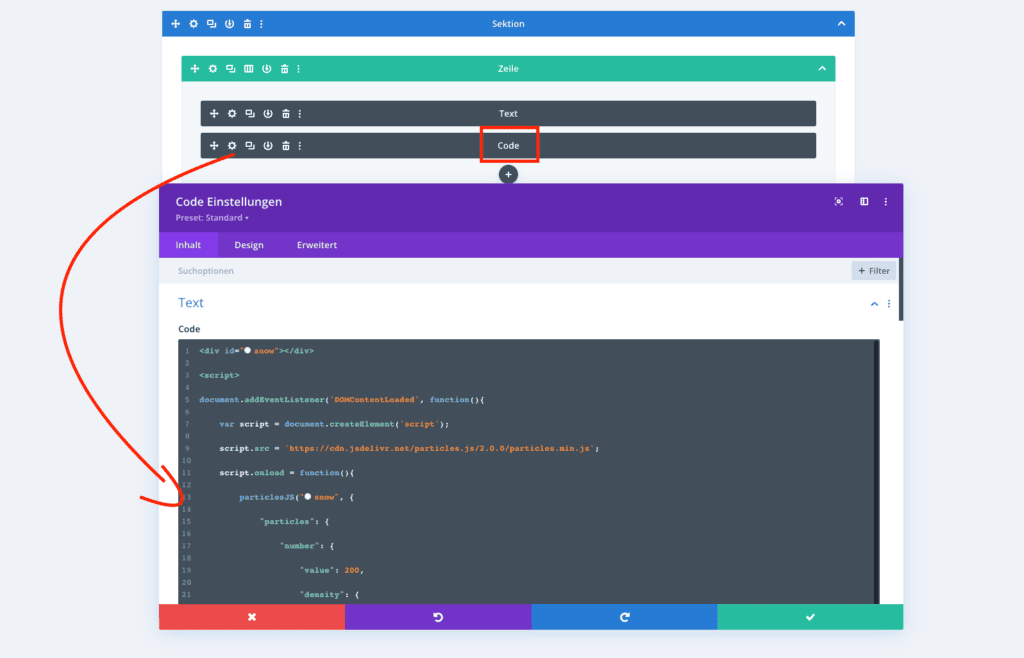Expand the settings modal to fullscreen

[x=838, y=201]
